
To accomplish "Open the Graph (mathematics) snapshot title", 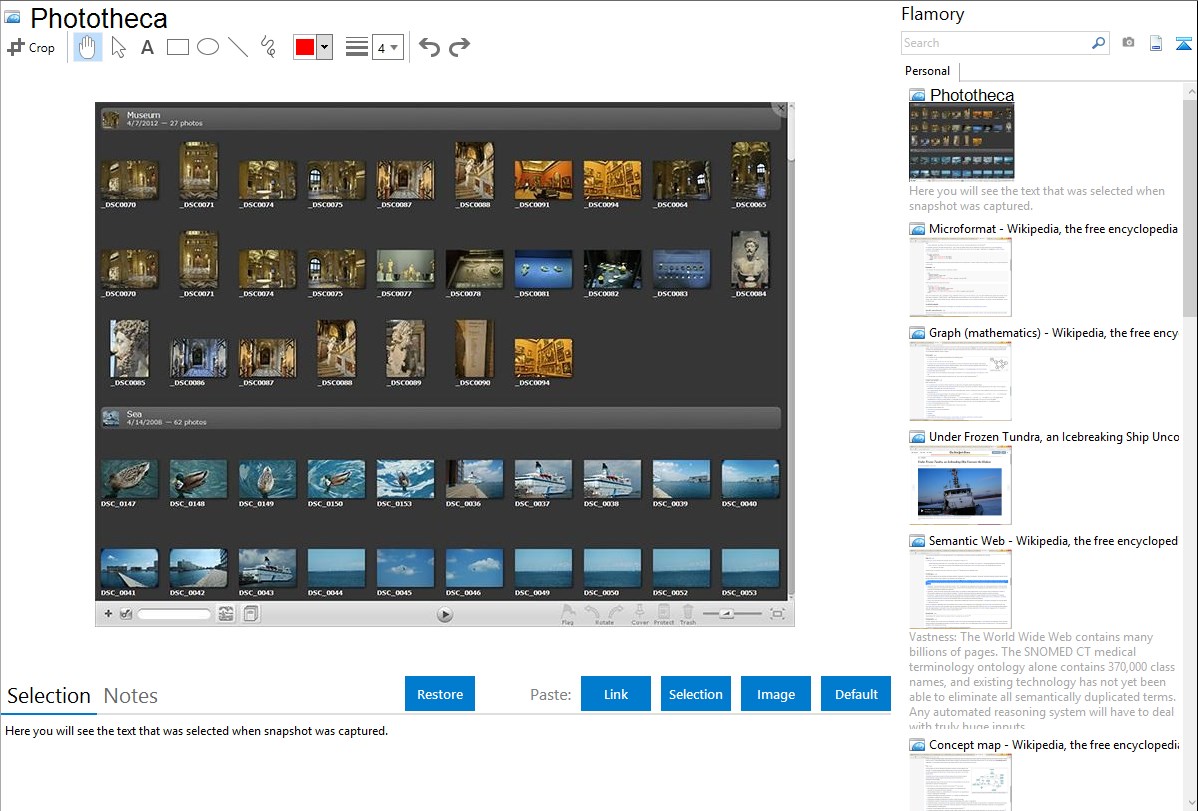I will [x=1053, y=333].
